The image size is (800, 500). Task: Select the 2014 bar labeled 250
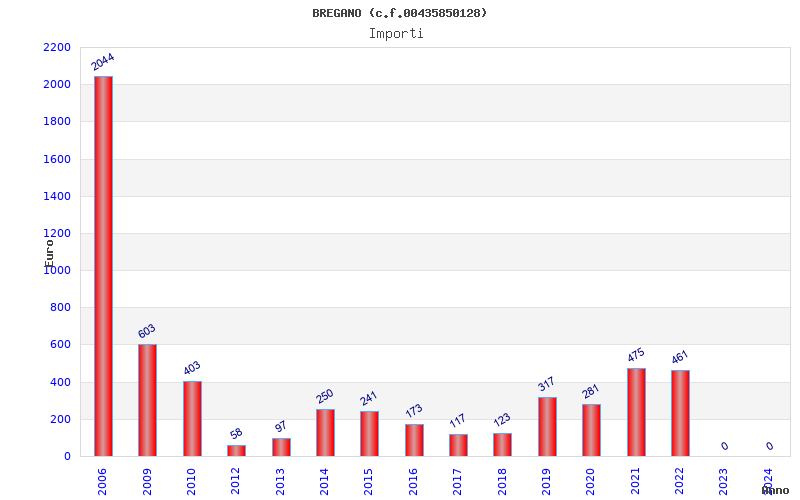pyautogui.click(x=326, y=433)
